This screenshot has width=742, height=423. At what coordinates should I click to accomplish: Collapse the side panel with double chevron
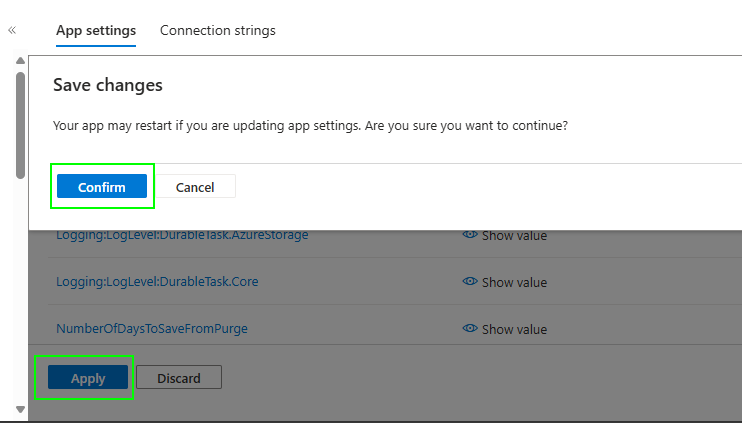[x=12, y=31]
